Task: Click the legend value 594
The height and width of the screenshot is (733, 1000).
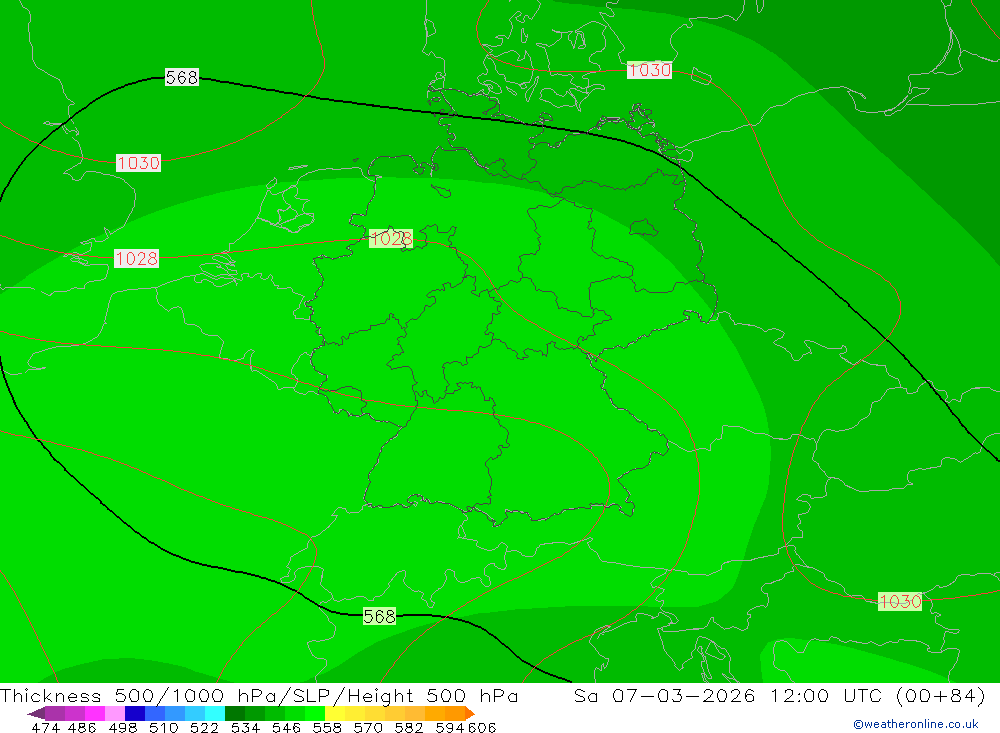Action: (x=449, y=727)
